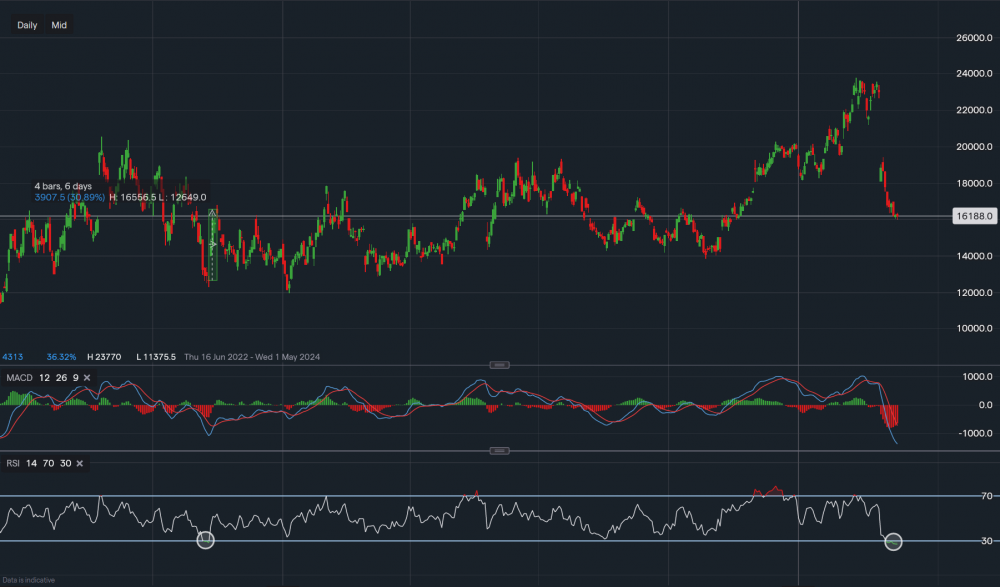Open the Mid price type selector

click(59, 25)
